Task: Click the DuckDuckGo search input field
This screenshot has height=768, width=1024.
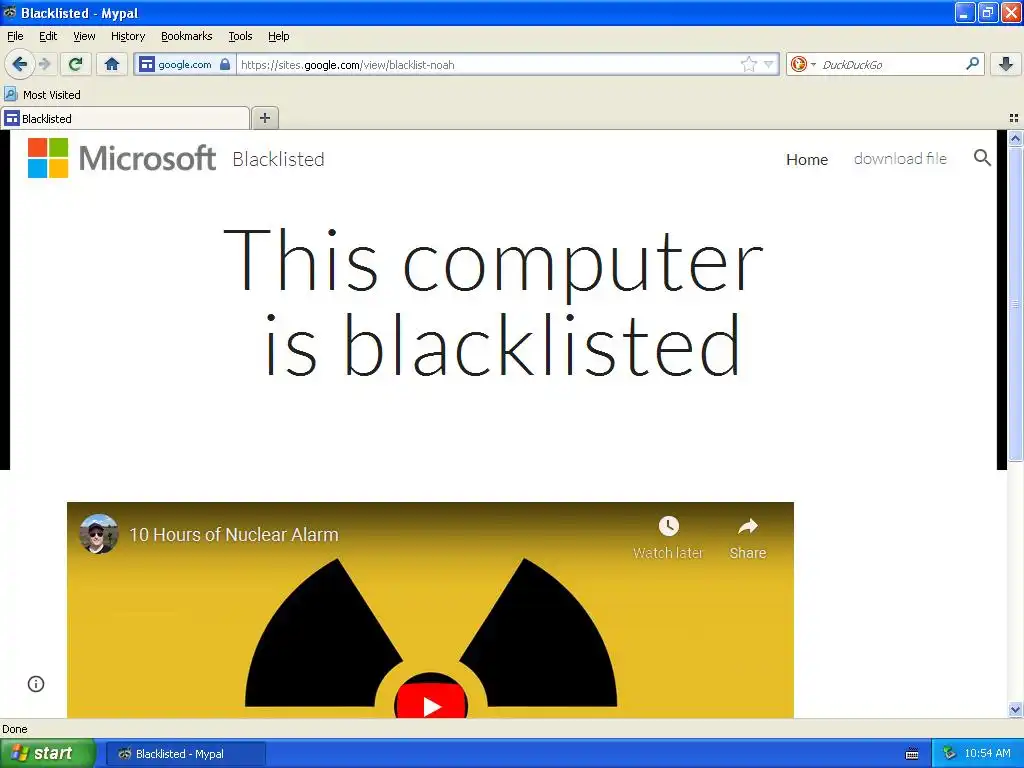Action: [x=891, y=64]
